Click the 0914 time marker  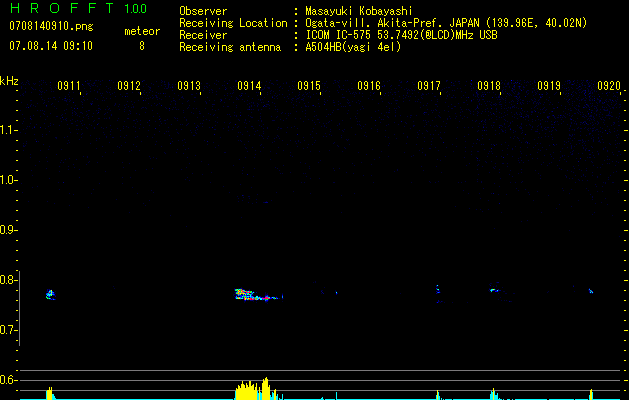[249, 86]
